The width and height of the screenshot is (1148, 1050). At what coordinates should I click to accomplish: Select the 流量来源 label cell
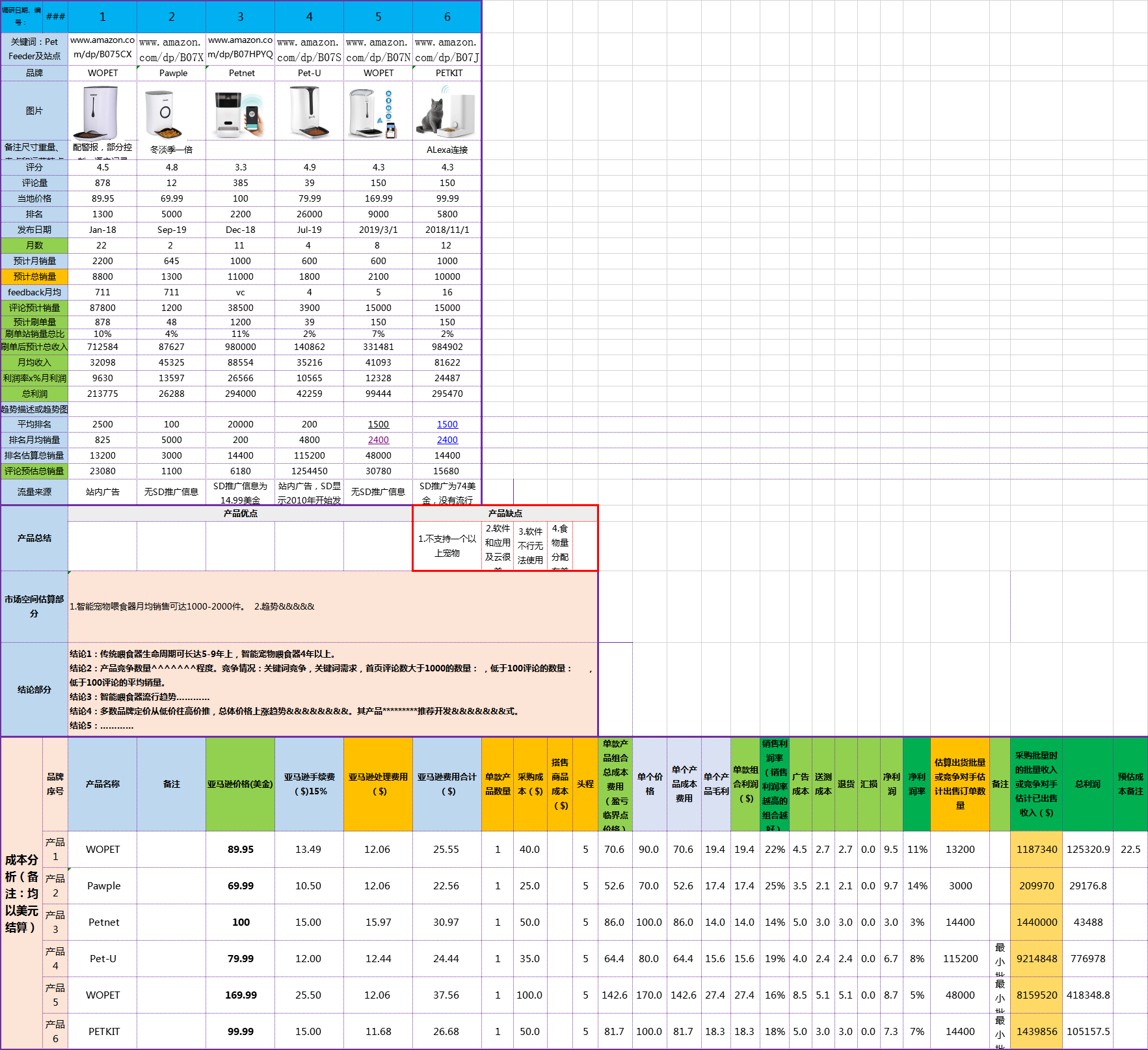34,492
